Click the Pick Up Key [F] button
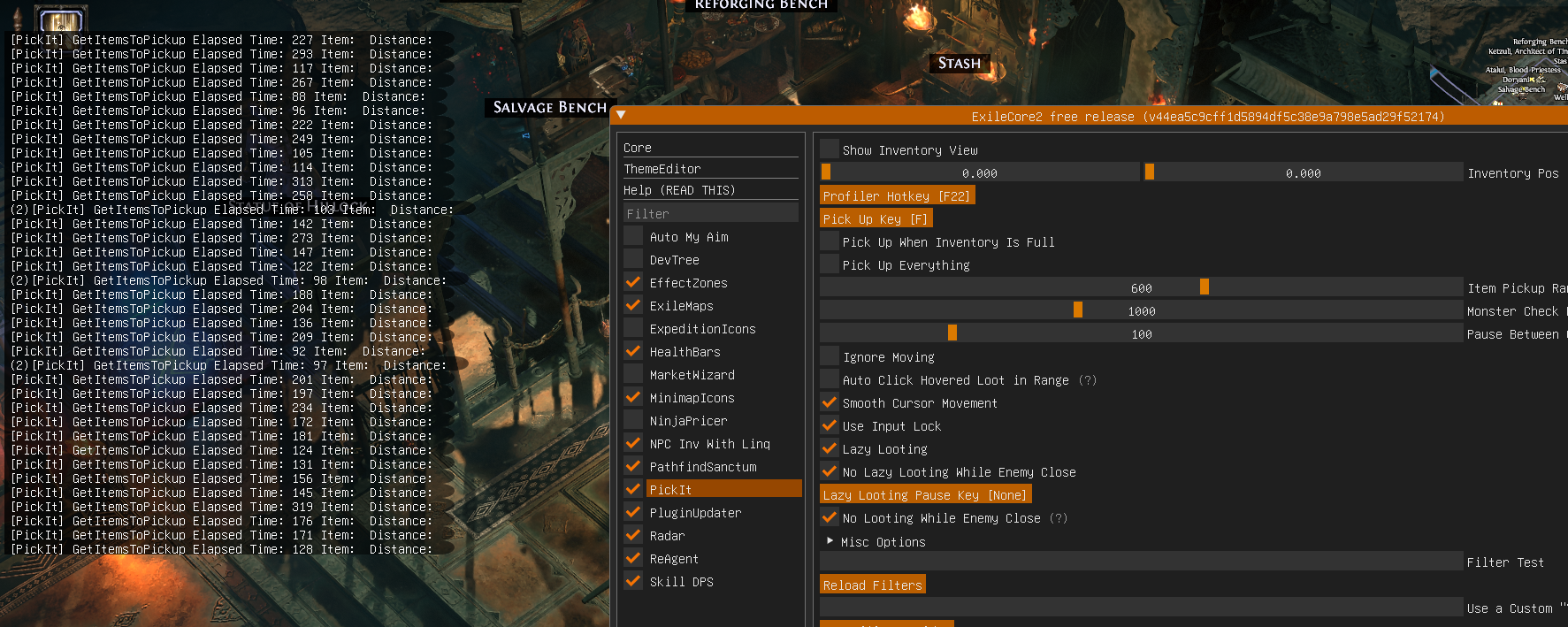Viewport: 1568px width, 627px height. [x=876, y=218]
